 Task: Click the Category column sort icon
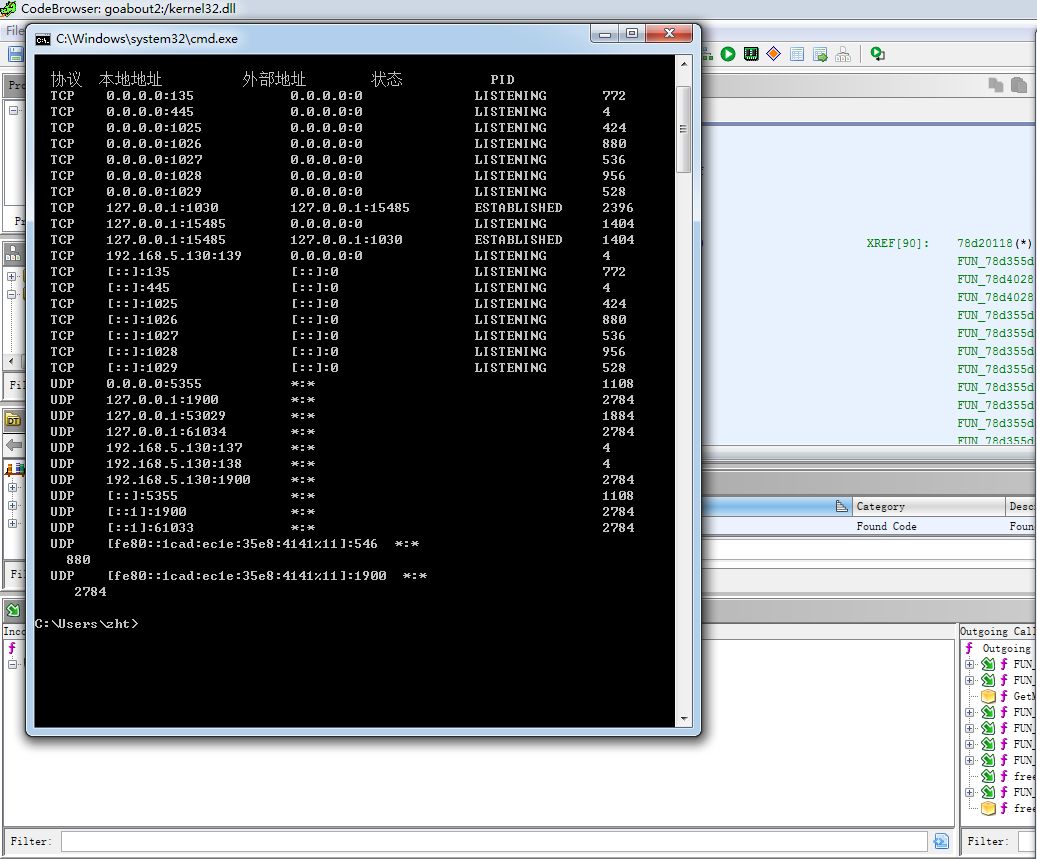[x=841, y=506]
